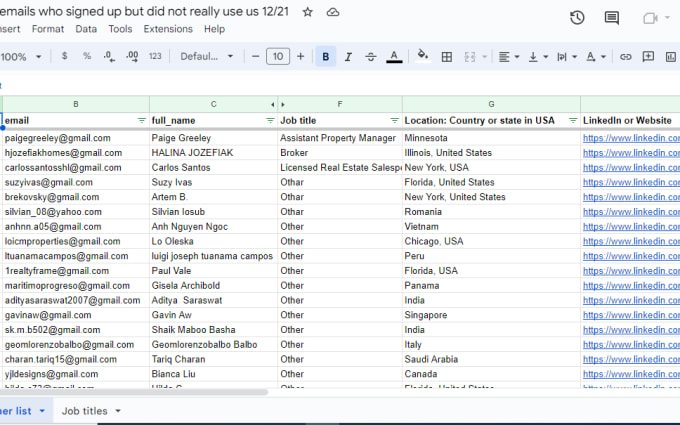Open the Extensions menu
The height and width of the screenshot is (425, 680).
[x=168, y=29]
